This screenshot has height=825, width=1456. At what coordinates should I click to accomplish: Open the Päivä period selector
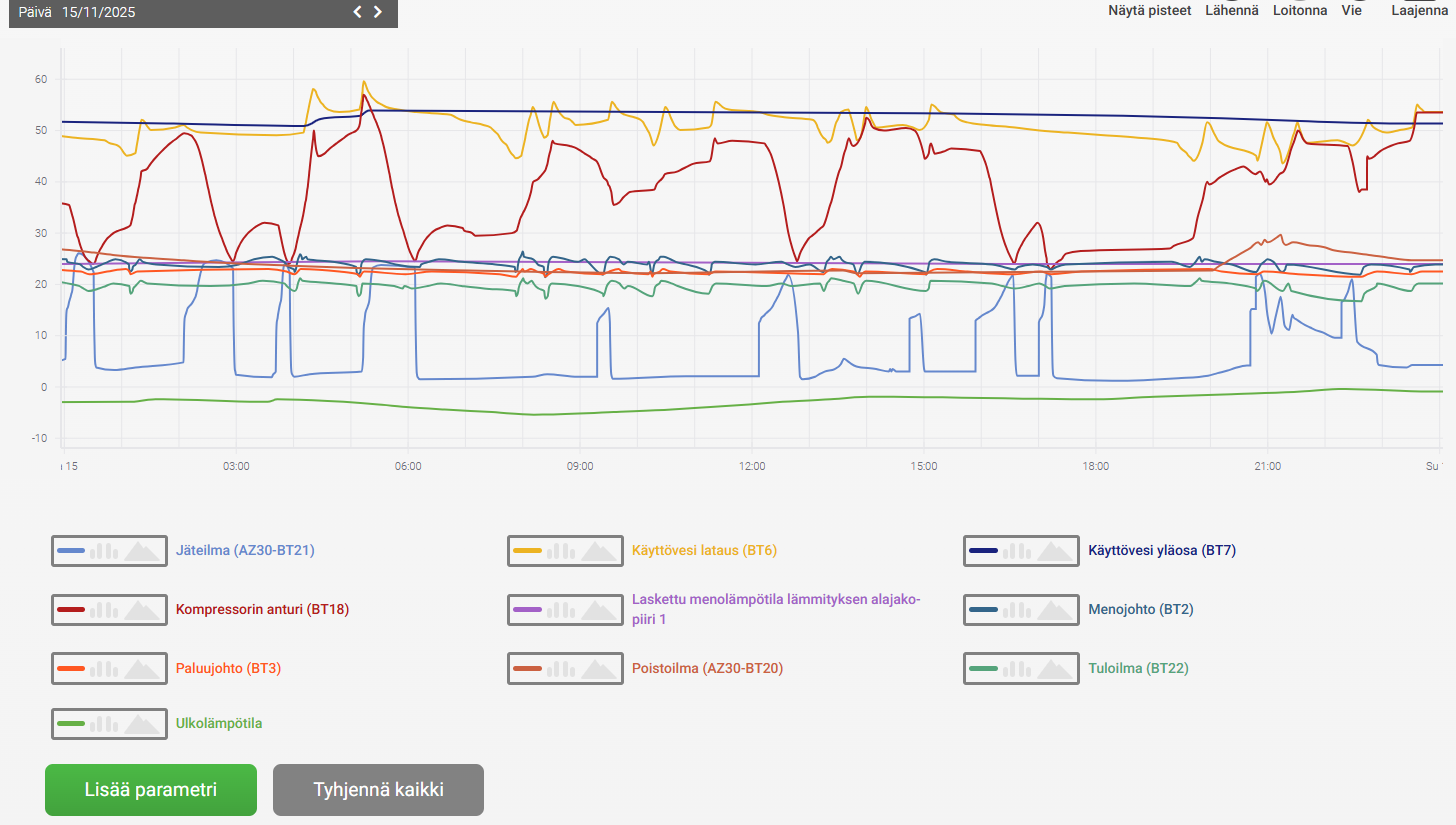pos(35,12)
